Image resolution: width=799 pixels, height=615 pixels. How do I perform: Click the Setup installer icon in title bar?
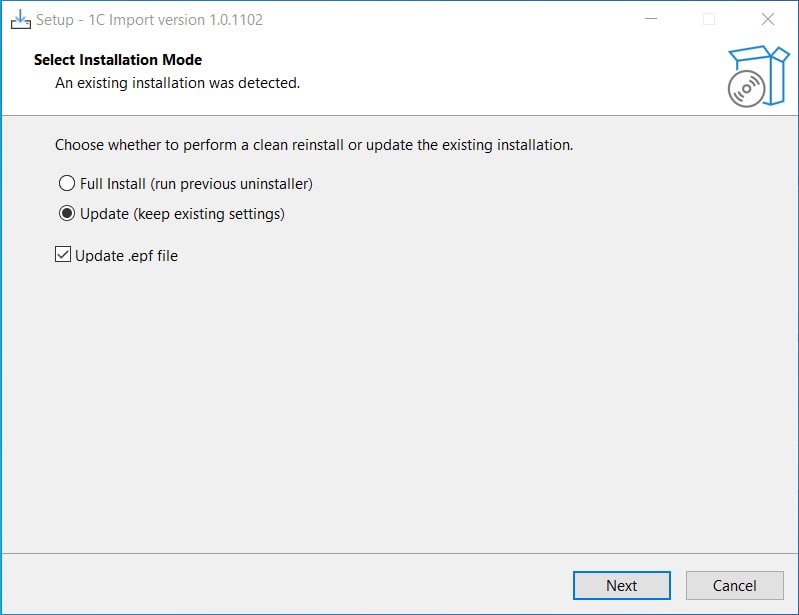pyautogui.click(x=20, y=20)
